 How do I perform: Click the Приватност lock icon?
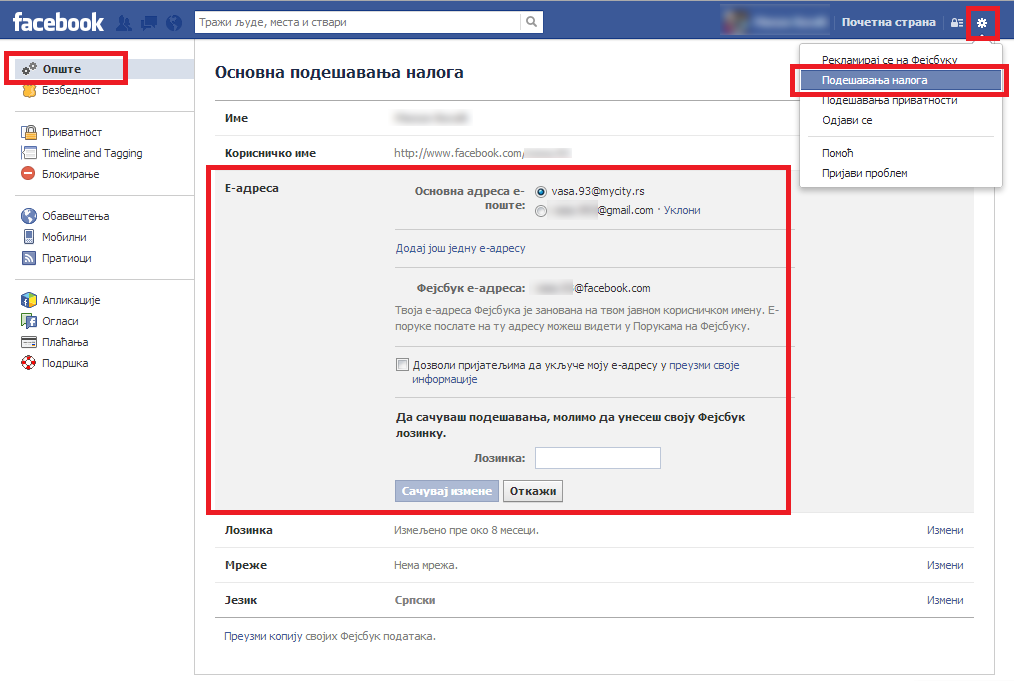[x=29, y=132]
